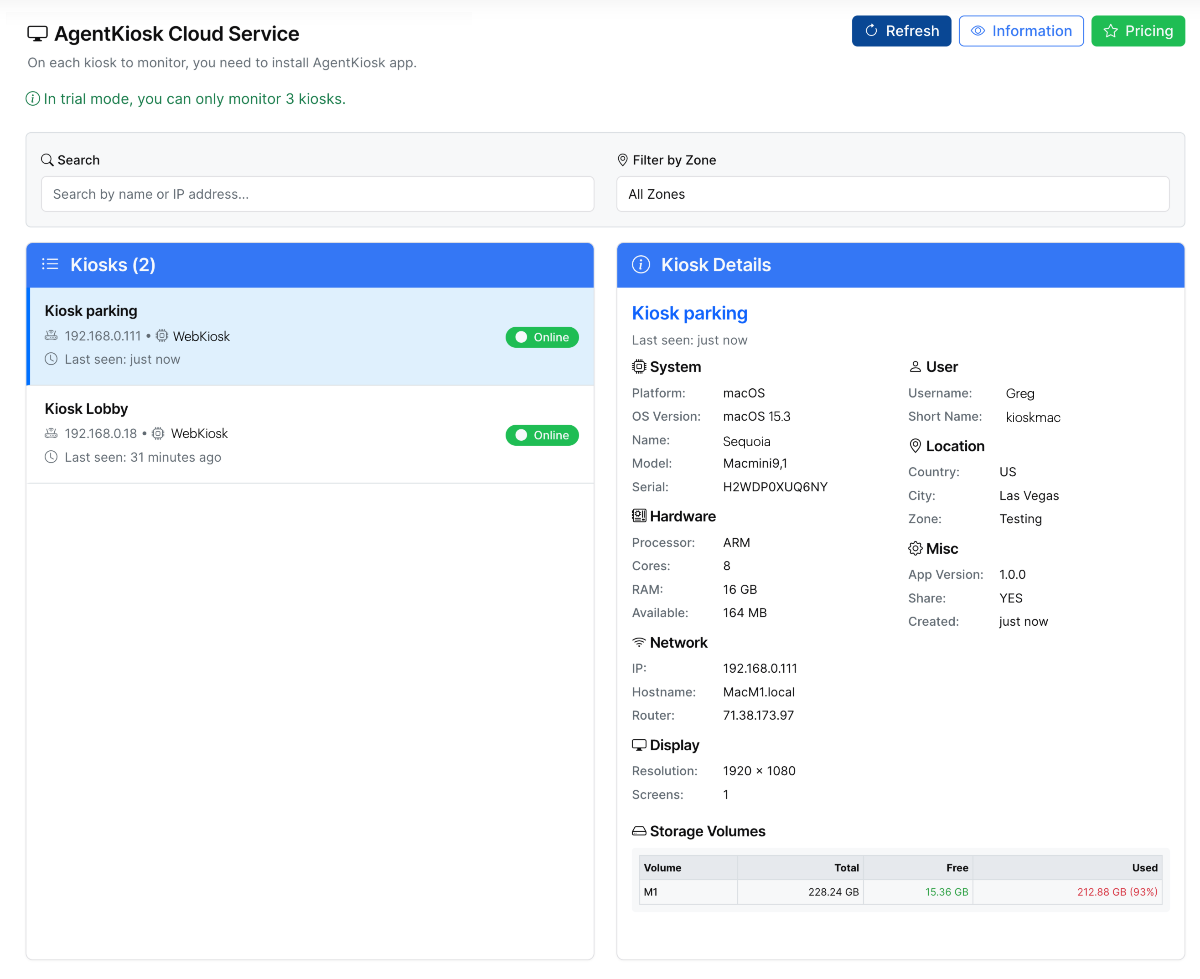Click the Volume column header
The height and width of the screenshot is (979, 1200).
point(688,867)
